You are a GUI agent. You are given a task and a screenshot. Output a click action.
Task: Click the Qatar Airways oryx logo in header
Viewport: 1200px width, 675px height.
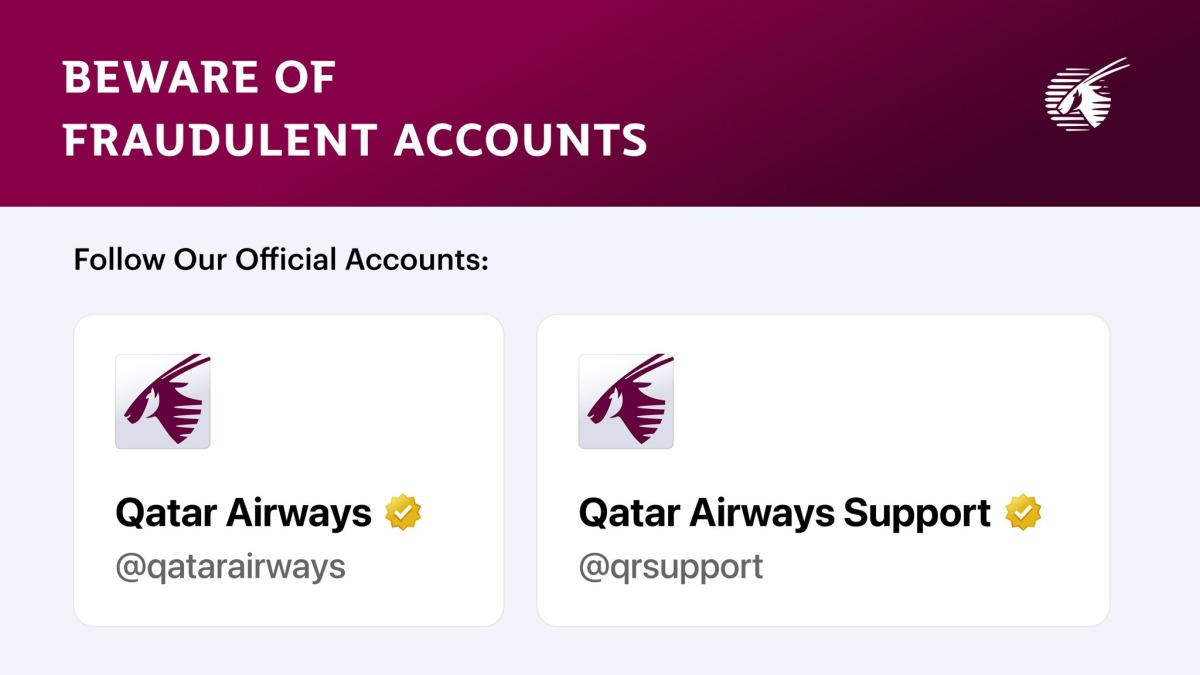tap(1085, 95)
